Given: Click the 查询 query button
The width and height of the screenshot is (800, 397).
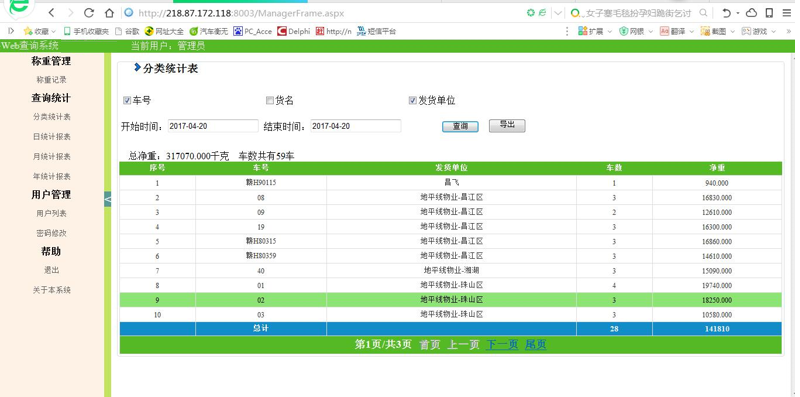Looking at the screenshot, I should [460, 126].
